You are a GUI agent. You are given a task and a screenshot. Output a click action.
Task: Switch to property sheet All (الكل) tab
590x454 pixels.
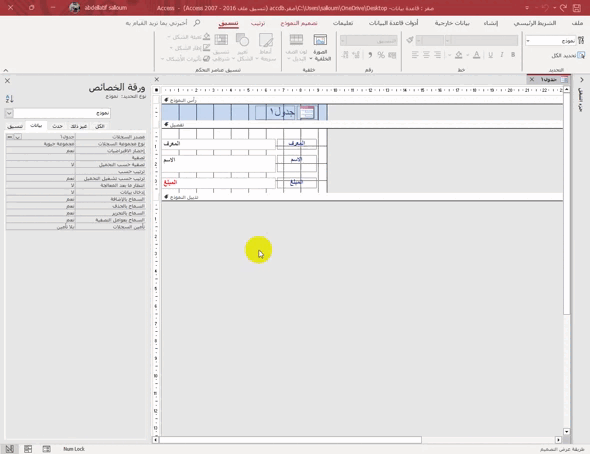pos(99,126)
